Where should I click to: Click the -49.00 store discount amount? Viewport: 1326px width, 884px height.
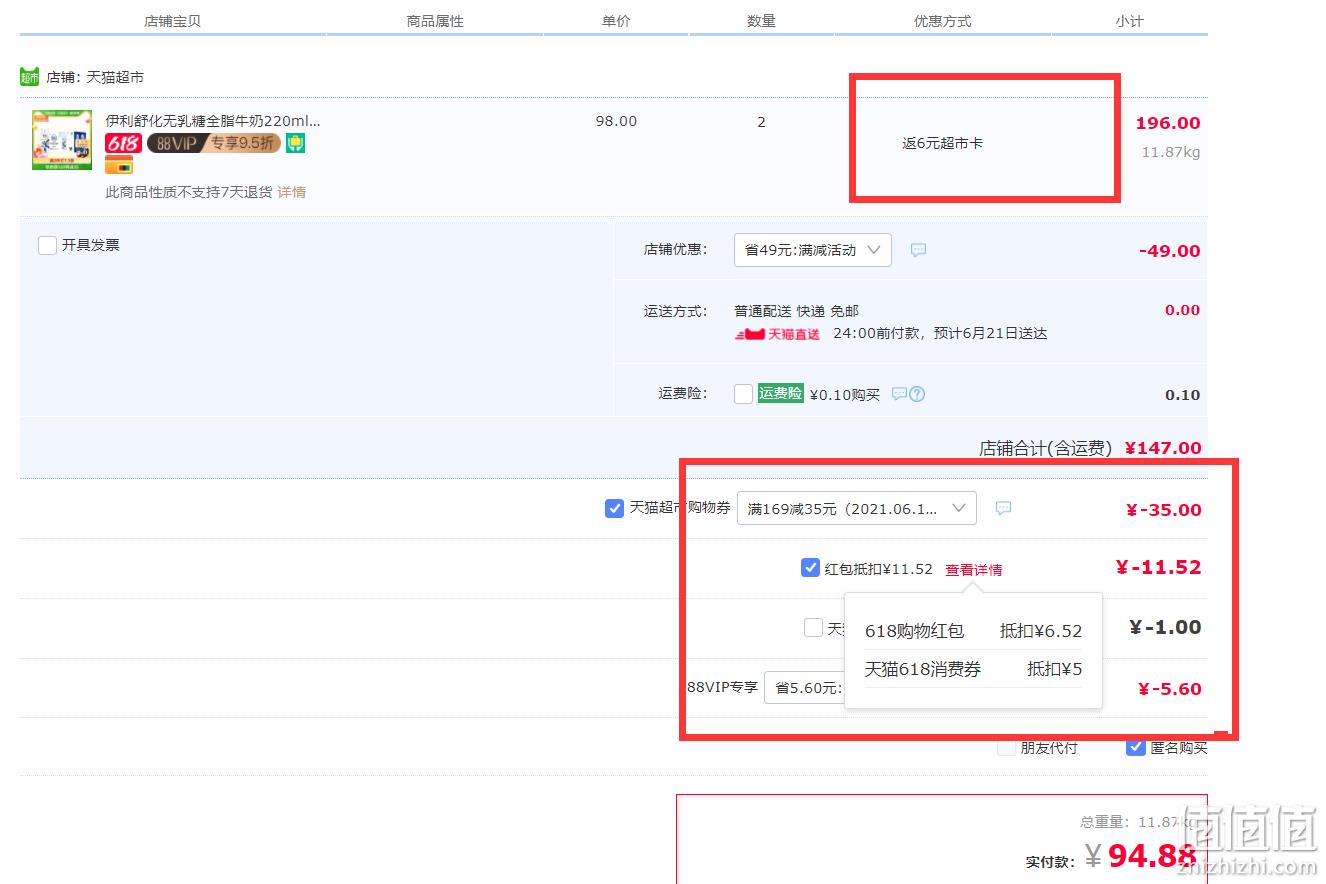pos(1169,251)
